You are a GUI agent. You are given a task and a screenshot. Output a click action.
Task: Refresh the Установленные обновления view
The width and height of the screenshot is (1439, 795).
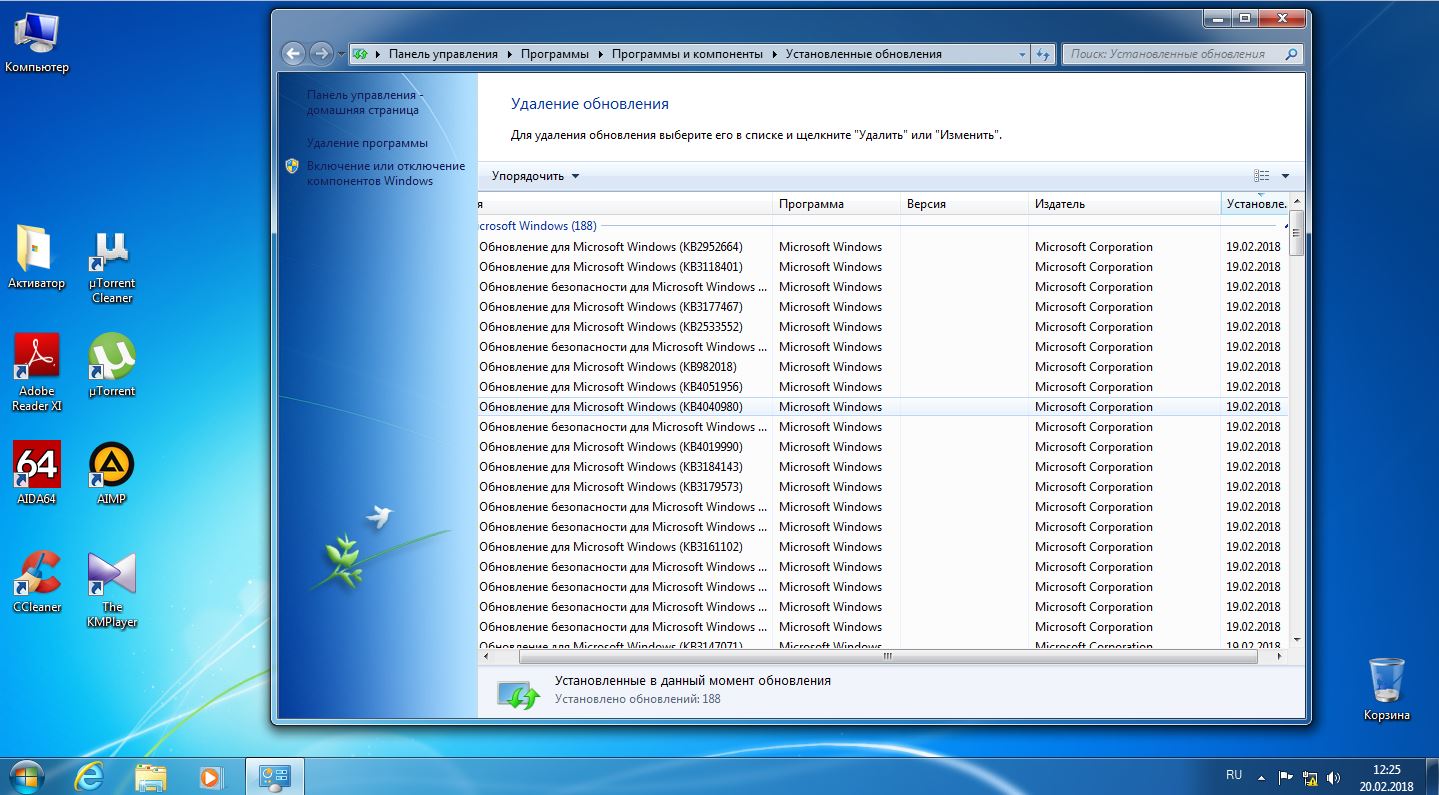coord(1043,54)
